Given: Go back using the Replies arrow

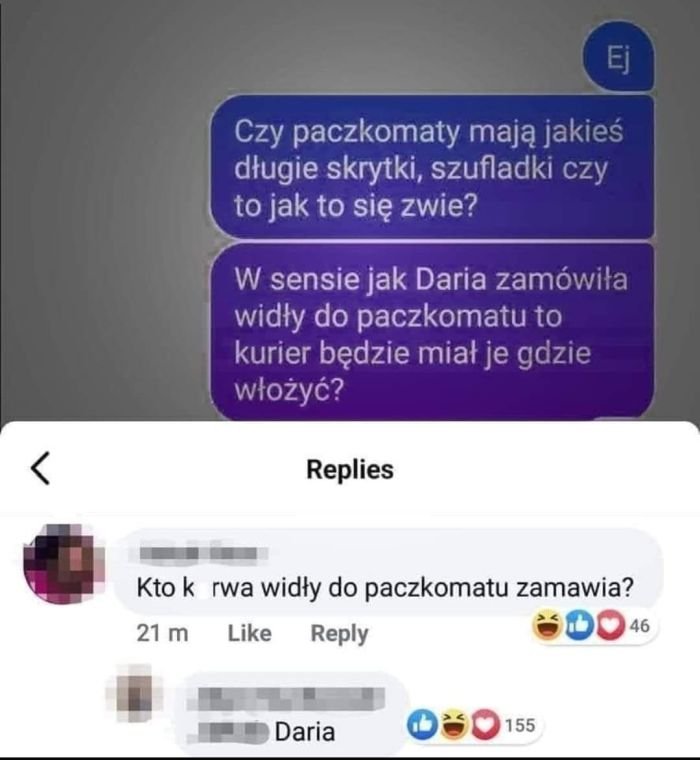Looking at the screenshot, I should coord(41,468).
